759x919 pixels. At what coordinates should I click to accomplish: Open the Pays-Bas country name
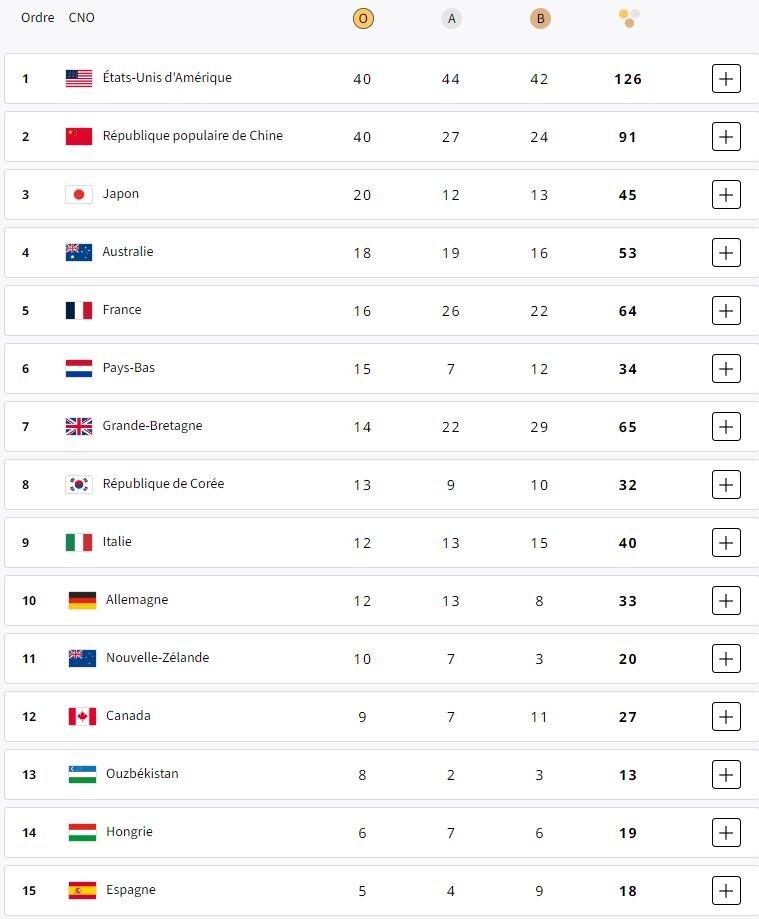(128, 367)
